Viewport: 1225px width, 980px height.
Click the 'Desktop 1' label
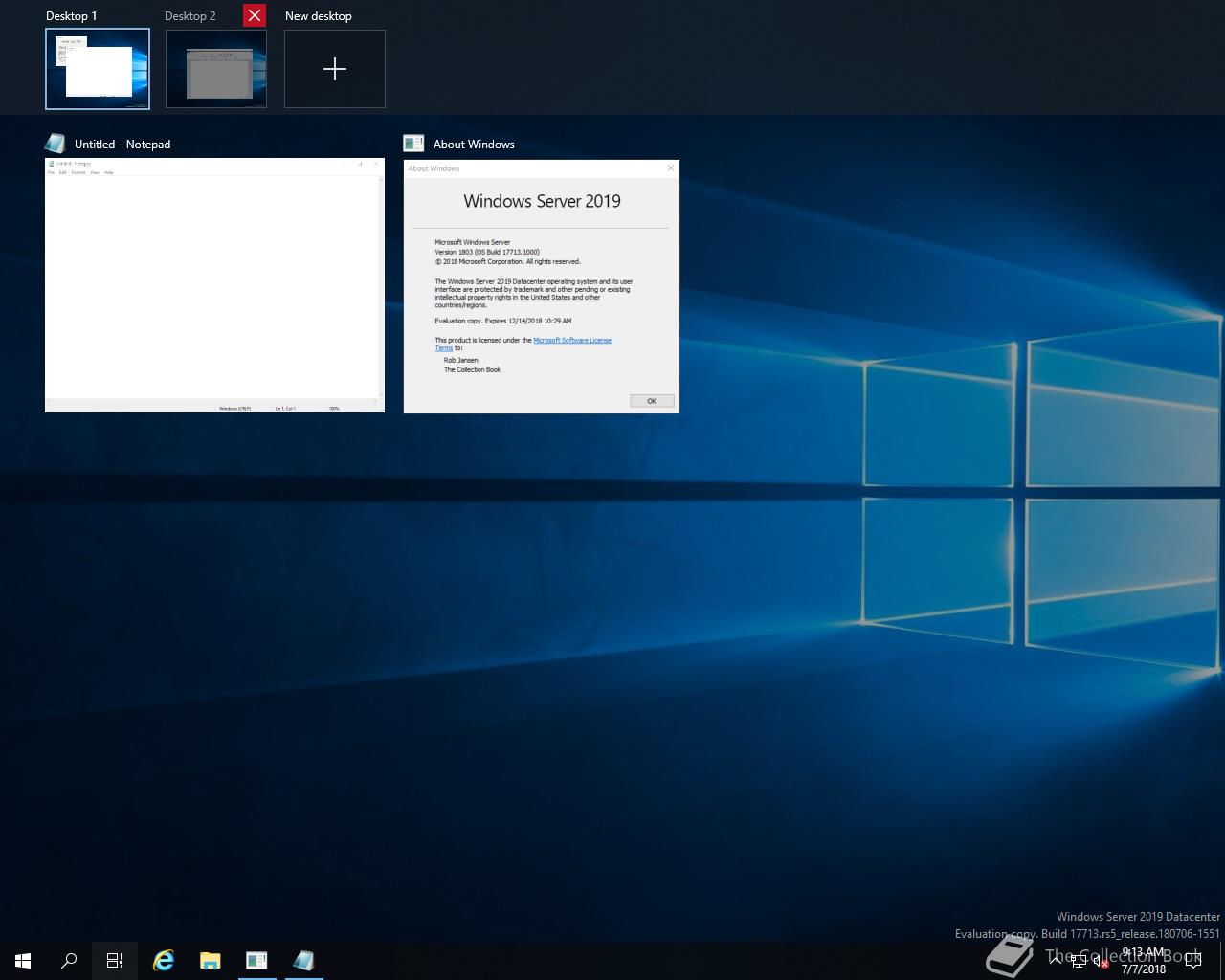(x=72, y=15)
